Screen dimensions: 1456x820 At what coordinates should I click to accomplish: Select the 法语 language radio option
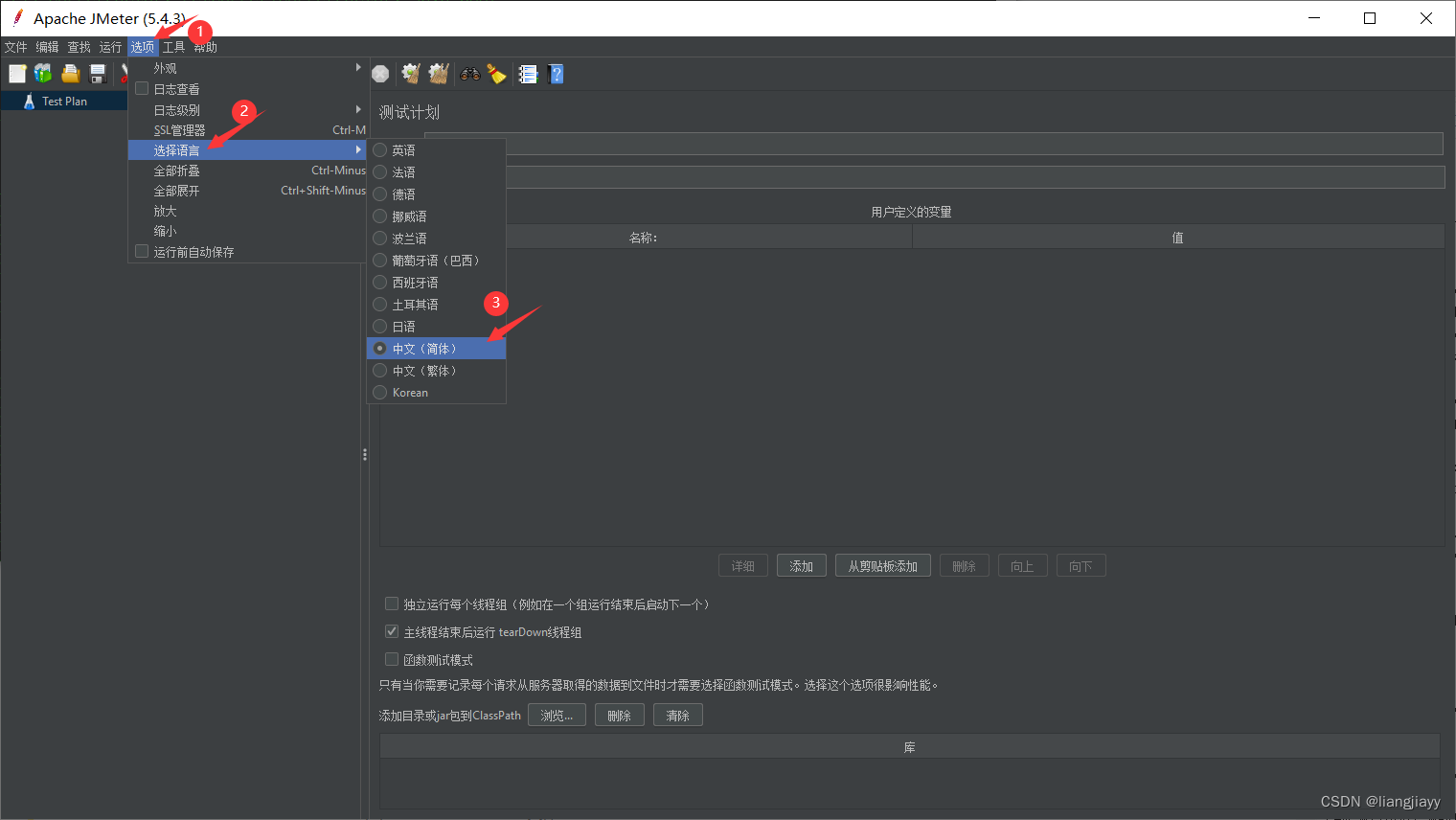tap(437, 172)
